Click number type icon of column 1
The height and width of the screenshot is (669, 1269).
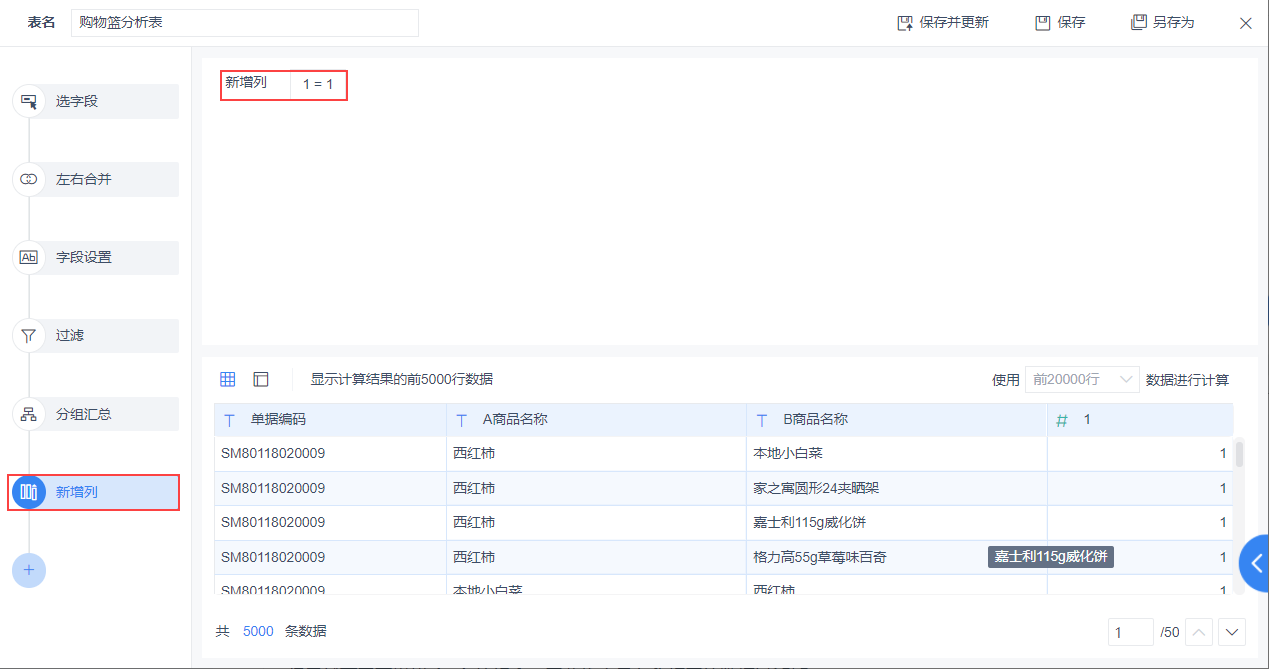[1062, 420]
